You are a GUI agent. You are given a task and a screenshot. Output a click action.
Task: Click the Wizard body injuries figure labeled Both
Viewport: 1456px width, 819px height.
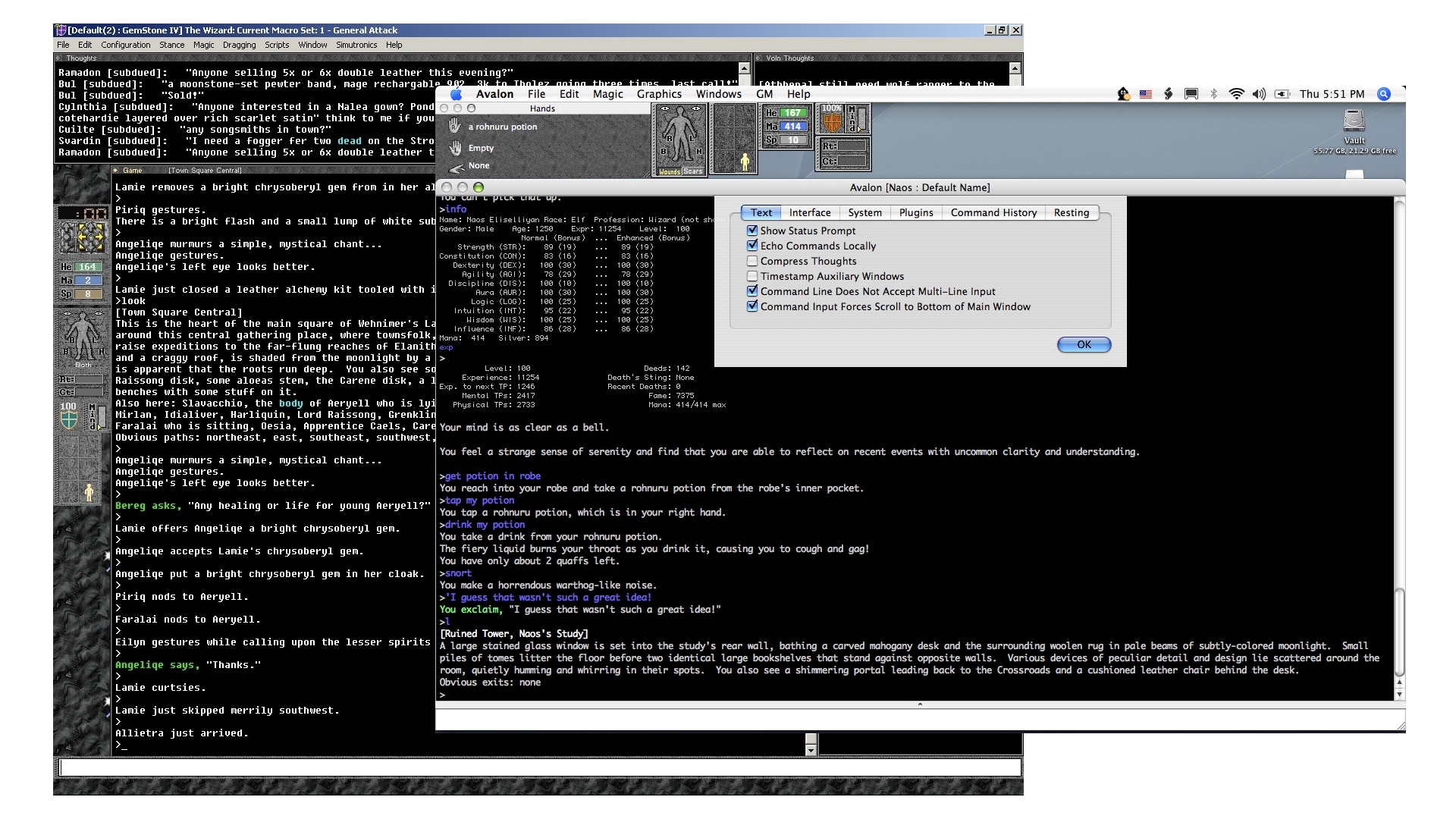[83, 337]
